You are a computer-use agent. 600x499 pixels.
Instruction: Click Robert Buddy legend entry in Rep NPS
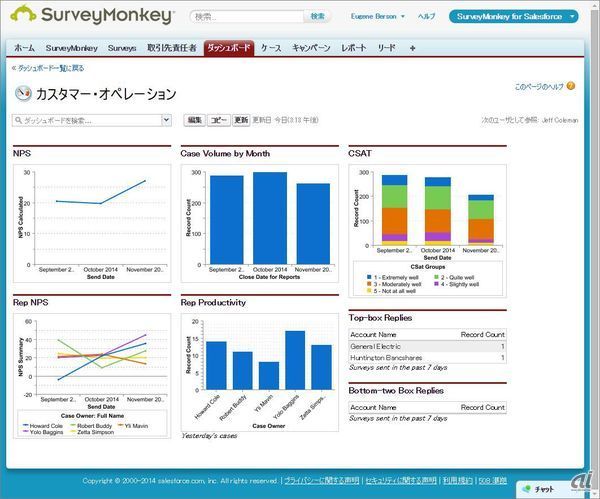pyautogui.click(x=91, y=426)
